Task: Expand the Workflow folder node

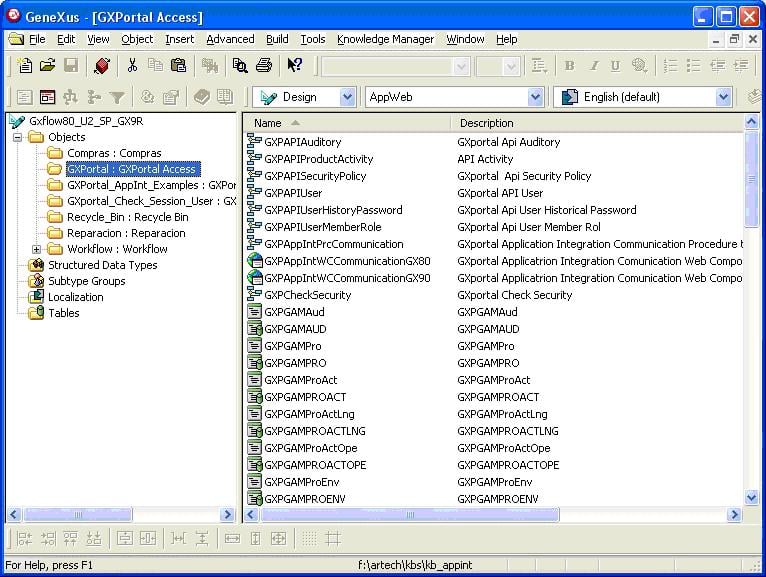Action: pyautogui.click(x=37, y=249)
